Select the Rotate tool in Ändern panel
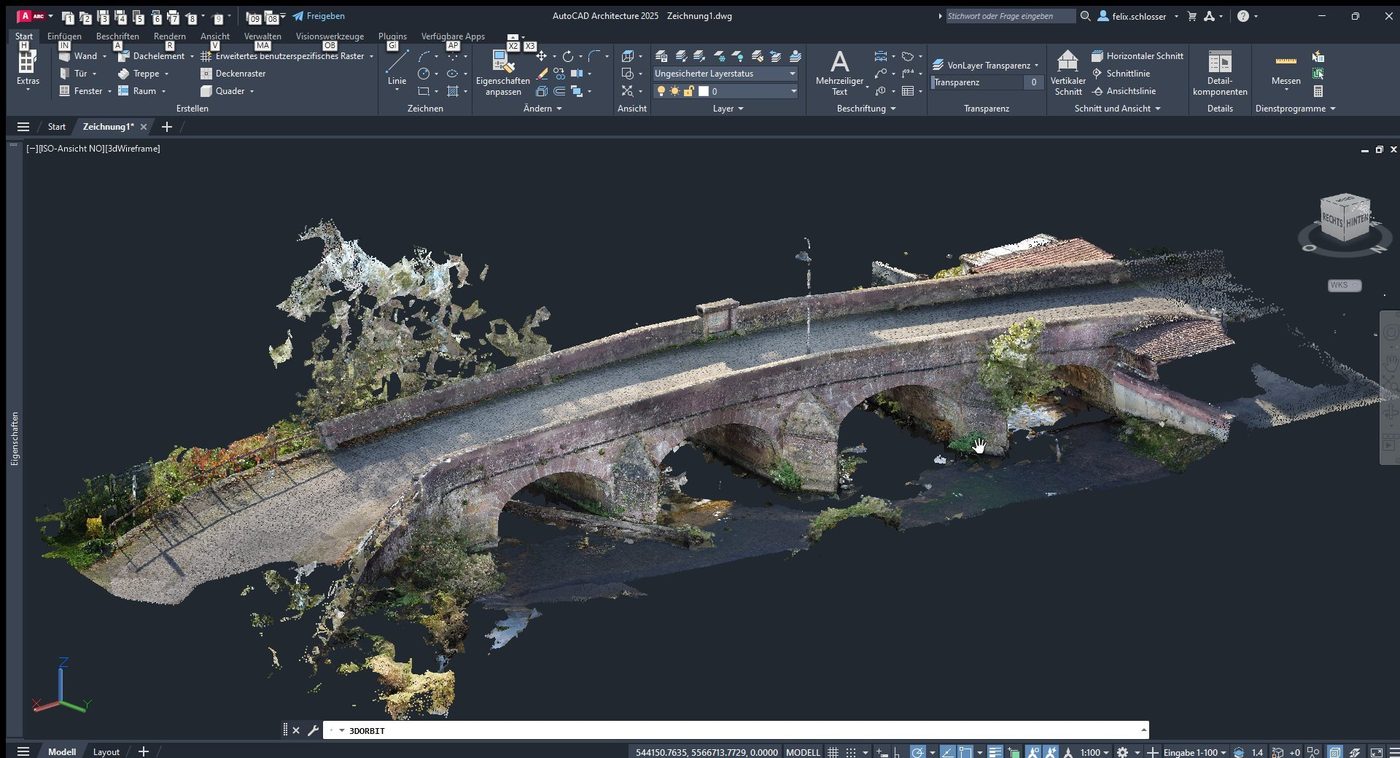 click(x=568, y=56)
